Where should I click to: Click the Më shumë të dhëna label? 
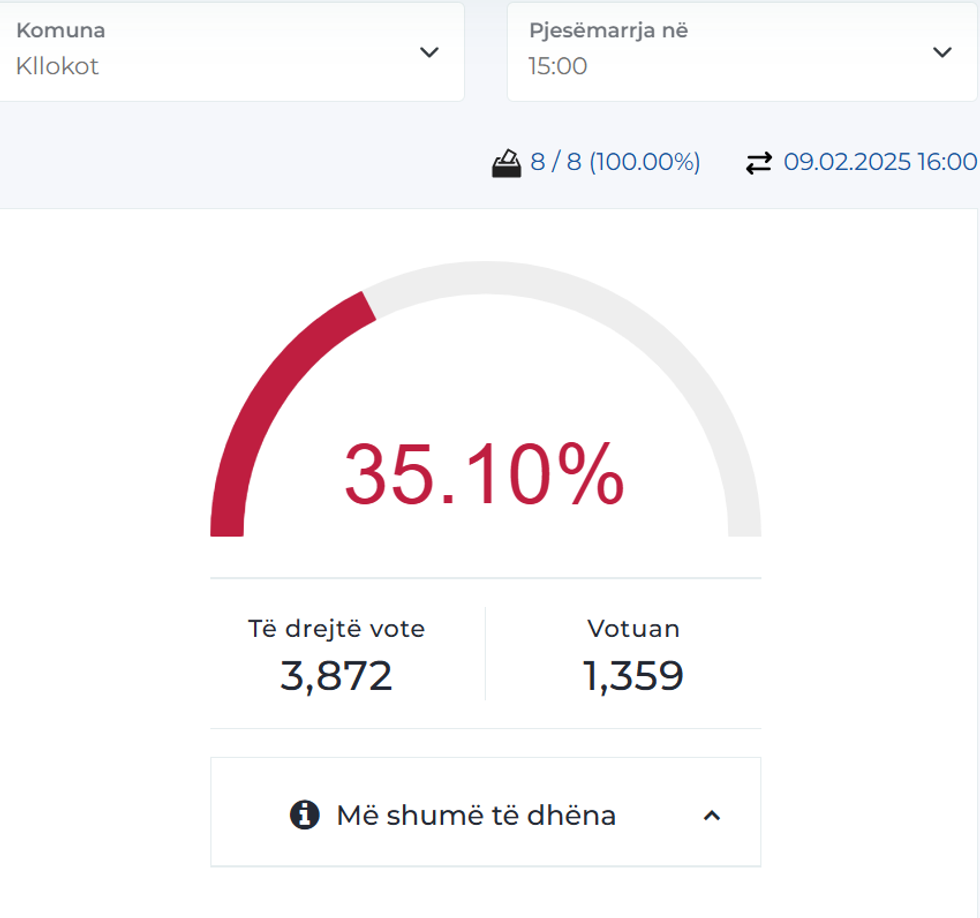[476, 816]
